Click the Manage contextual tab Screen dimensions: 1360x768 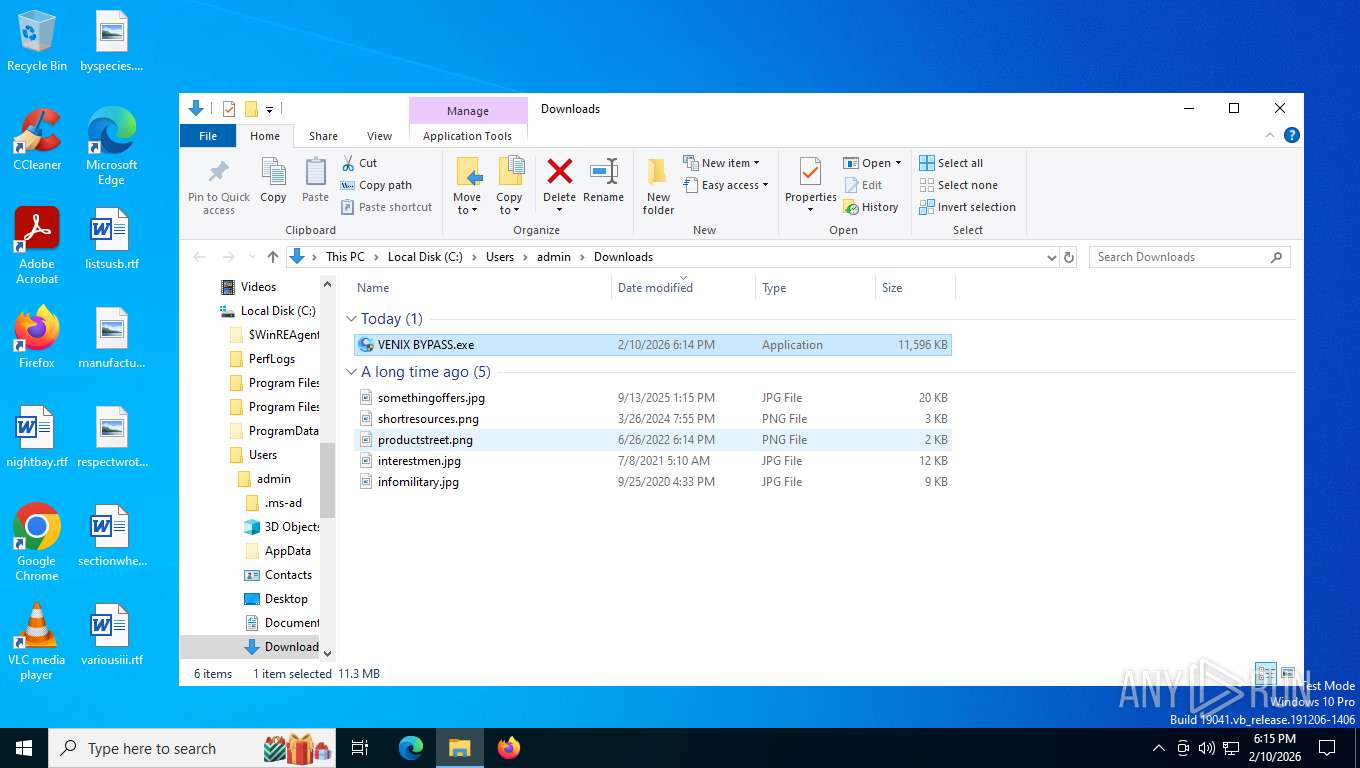tap(468, 110)
